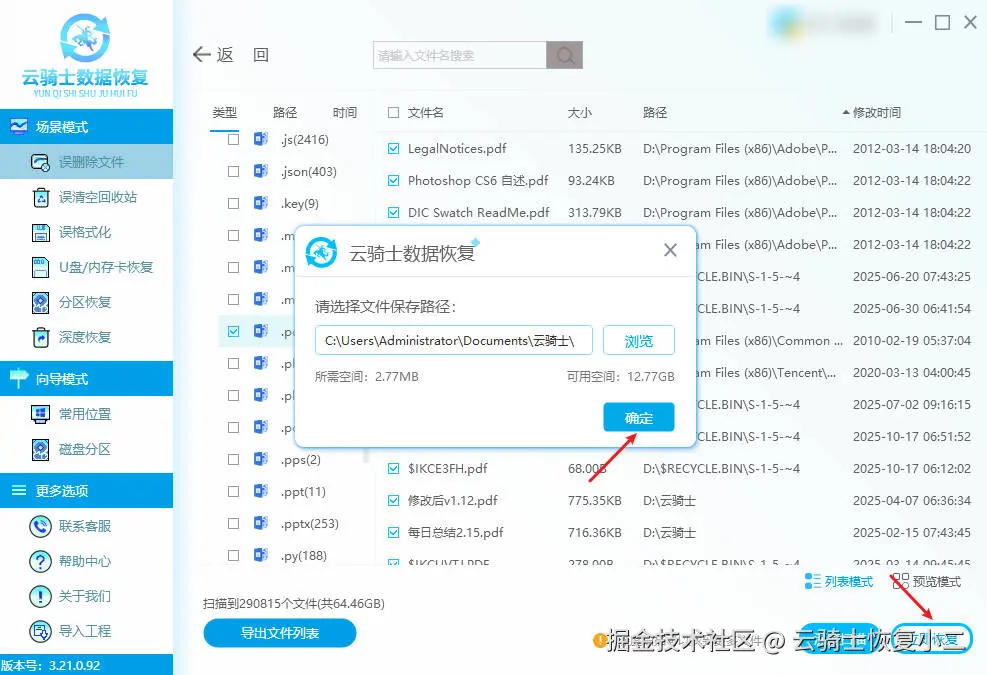Uncheck Photoshop CS6 自述.pdf

coord(393,181)
